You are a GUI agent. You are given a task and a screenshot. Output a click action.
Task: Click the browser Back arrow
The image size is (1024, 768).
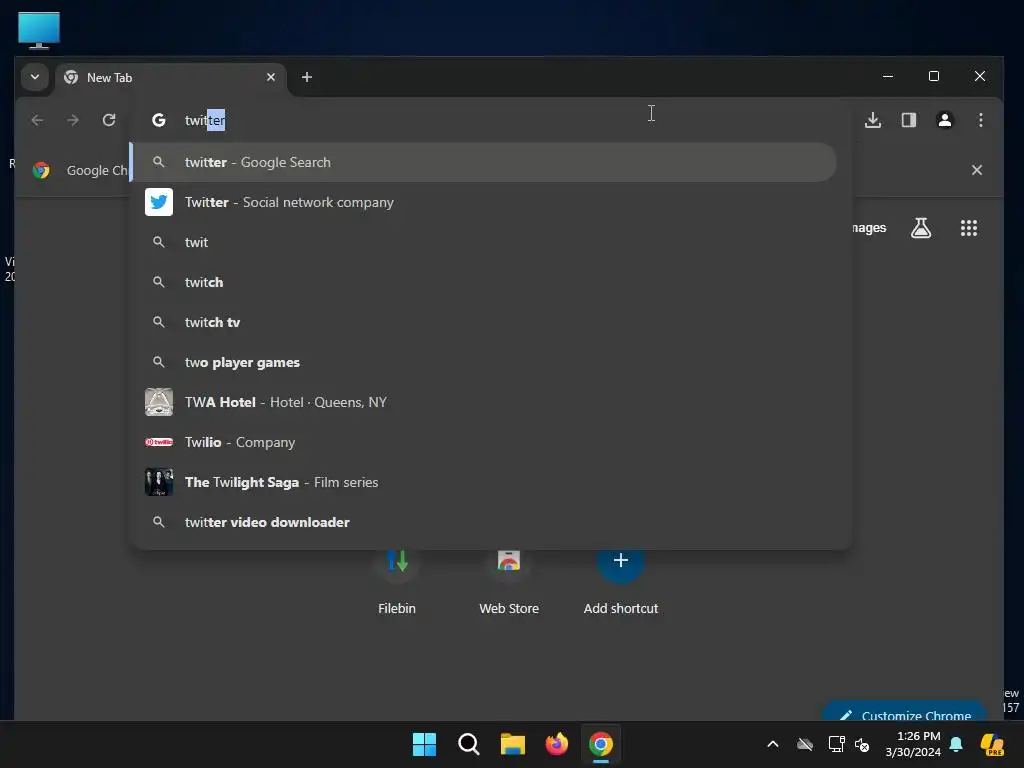(37, 120)
